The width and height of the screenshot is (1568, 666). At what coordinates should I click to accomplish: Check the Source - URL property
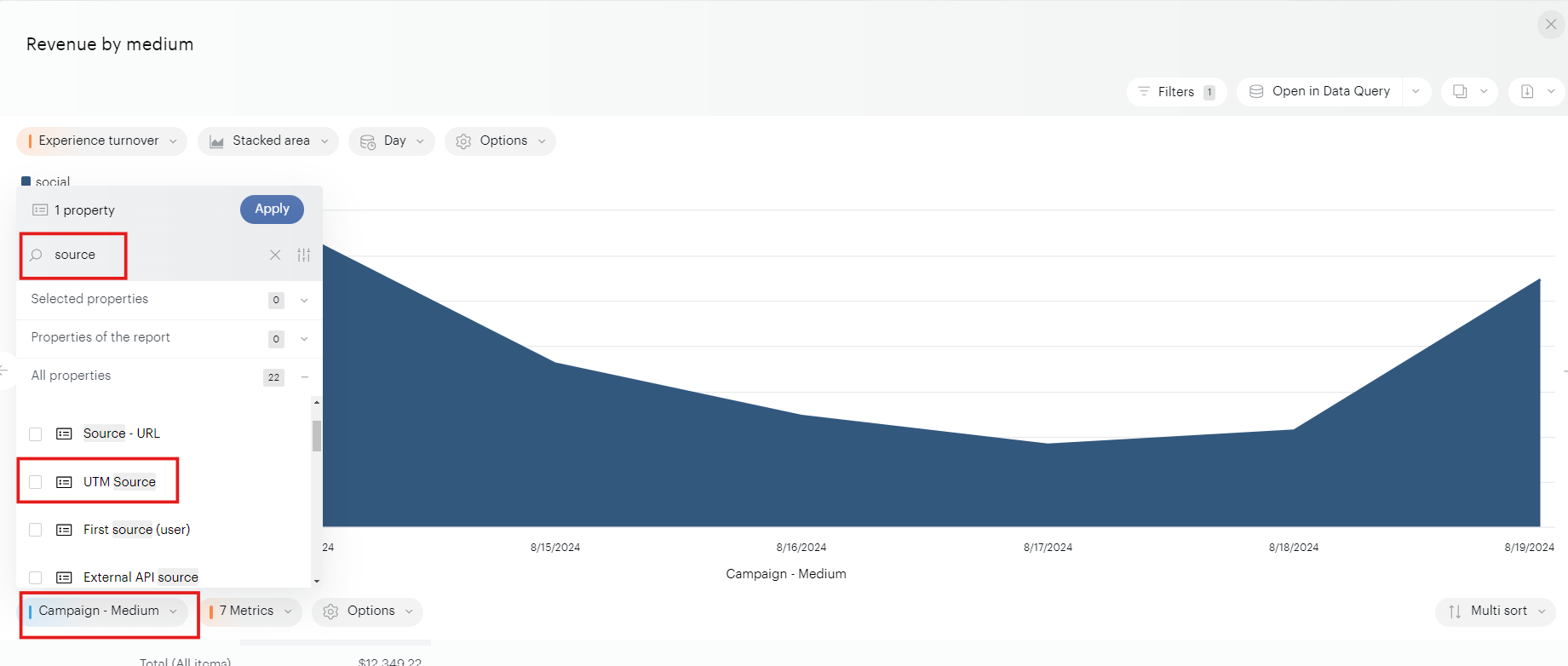tap(36, 434)
